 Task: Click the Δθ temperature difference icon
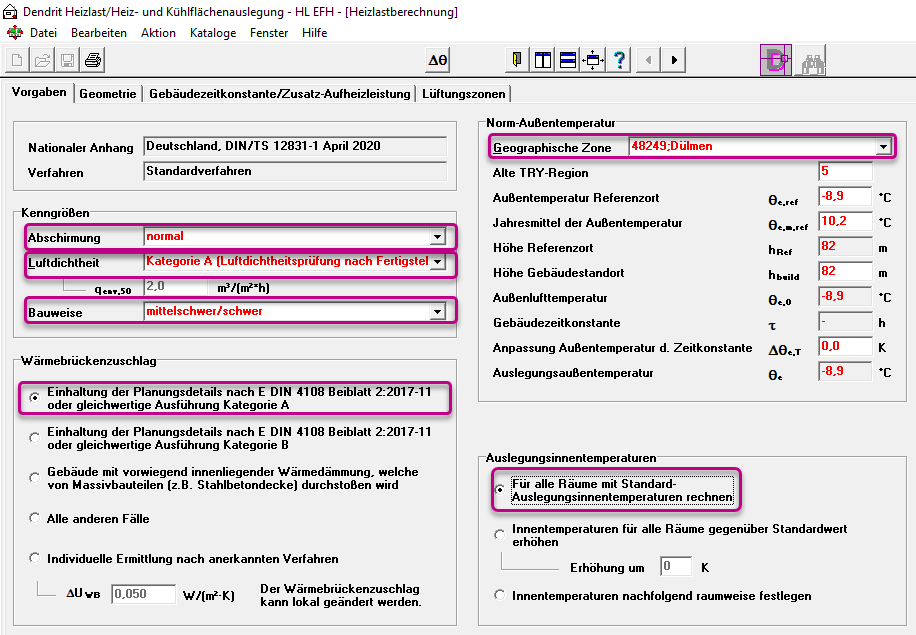[x=438, y=60]
